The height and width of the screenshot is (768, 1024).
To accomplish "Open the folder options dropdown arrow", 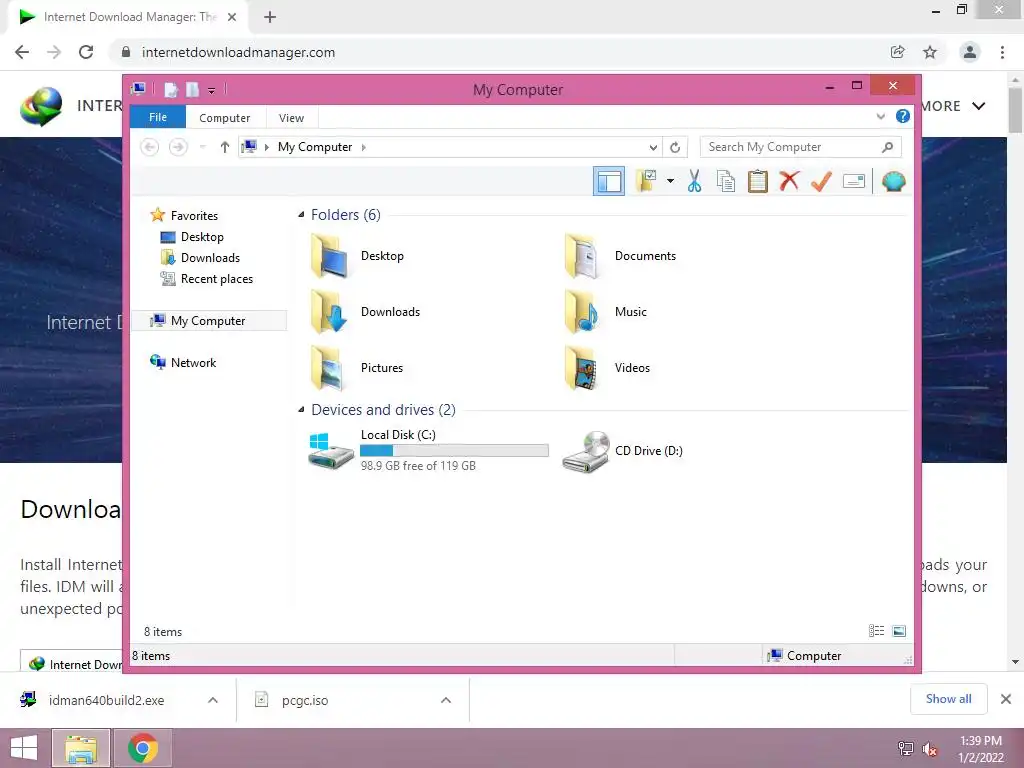I will pyautogui.click(x=670, y=181).
